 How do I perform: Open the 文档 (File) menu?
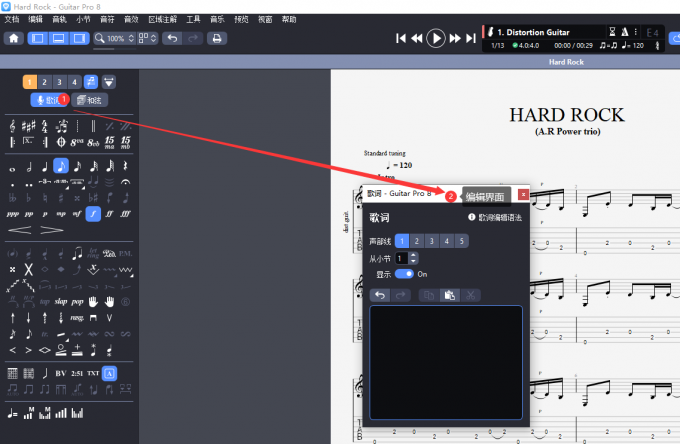[x=12, y=19]
